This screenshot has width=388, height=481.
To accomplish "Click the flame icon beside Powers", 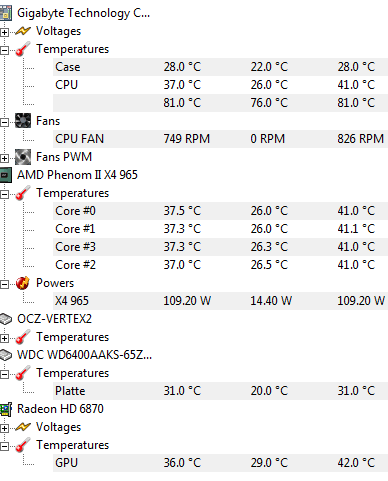I will (23, 283).
